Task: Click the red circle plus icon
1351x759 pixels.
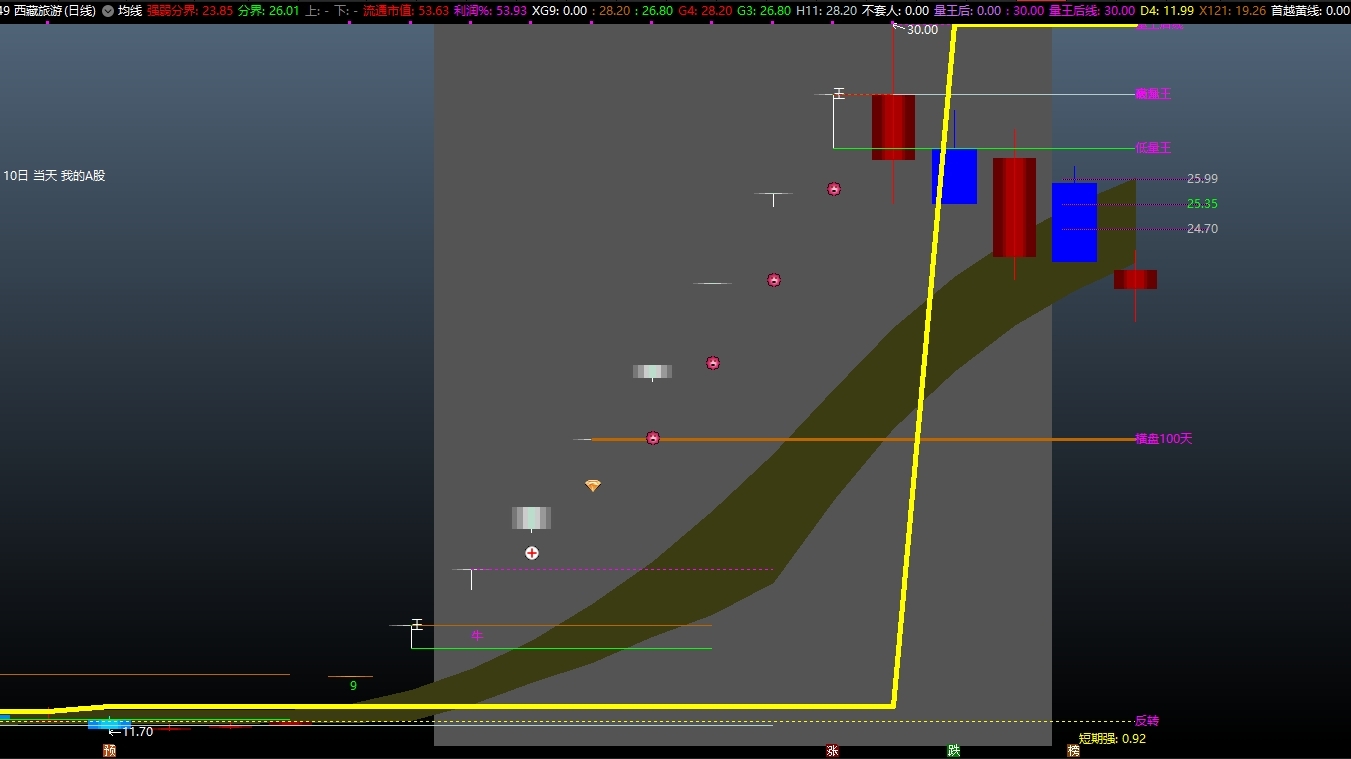Action: [532, 553]
